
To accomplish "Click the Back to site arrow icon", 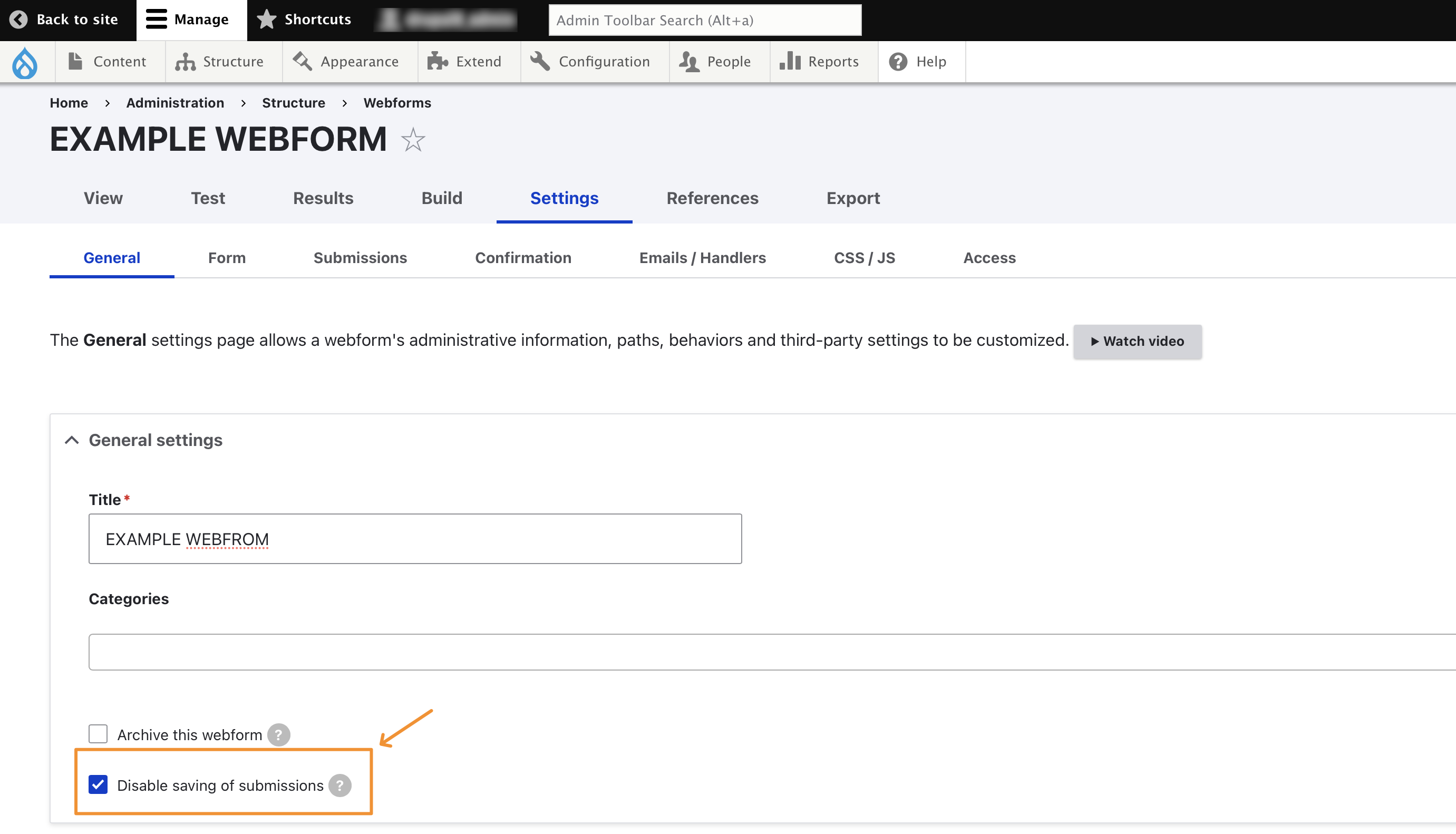I will [x=18, y=20].
